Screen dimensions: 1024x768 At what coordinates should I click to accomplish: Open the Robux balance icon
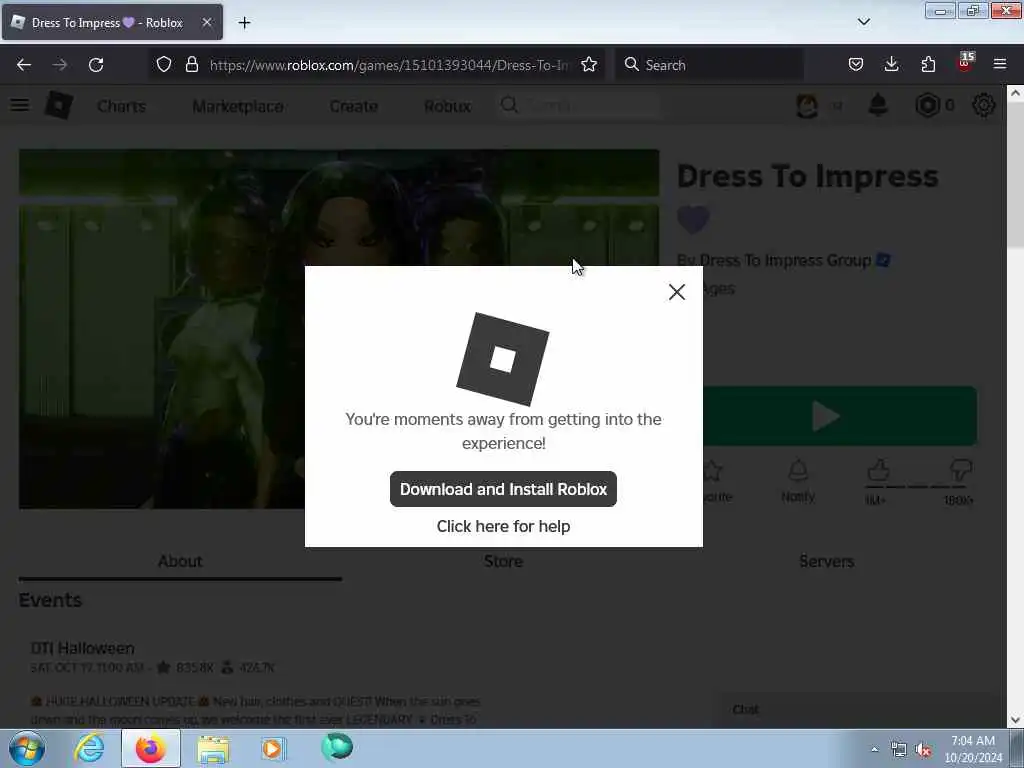click(927, 105)
